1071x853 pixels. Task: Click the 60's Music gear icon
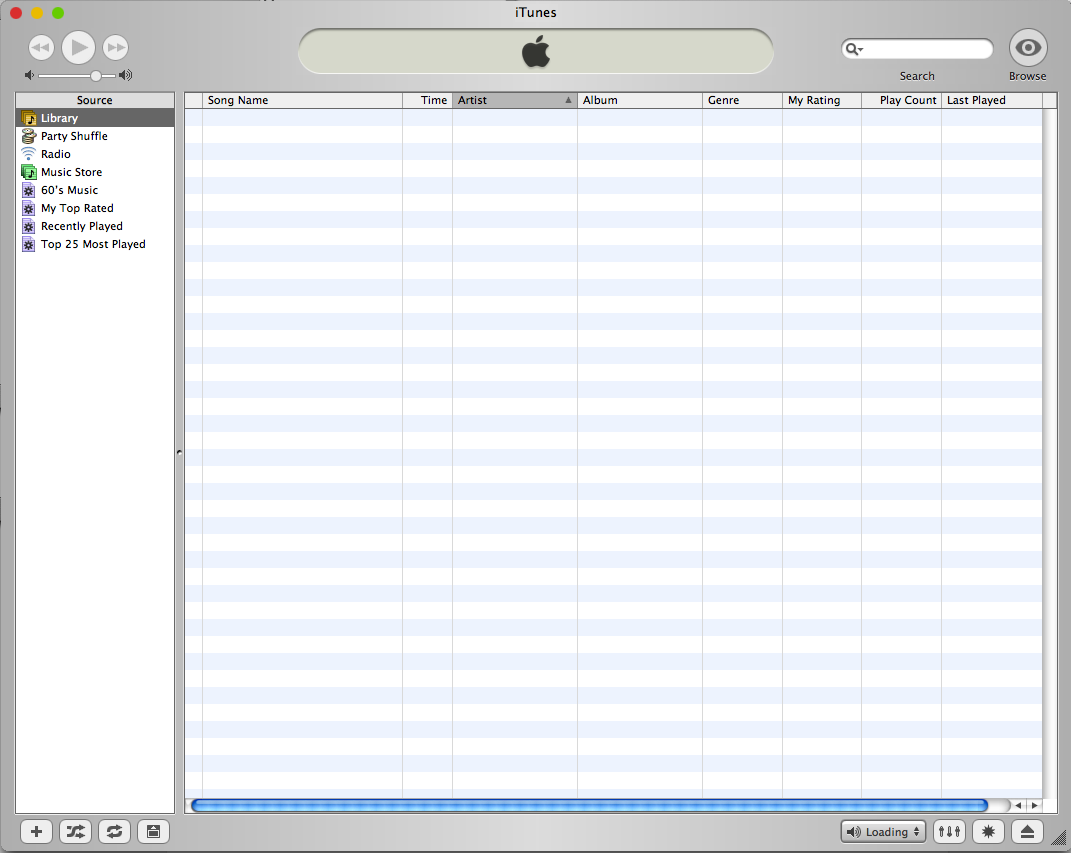pos(28,190)
